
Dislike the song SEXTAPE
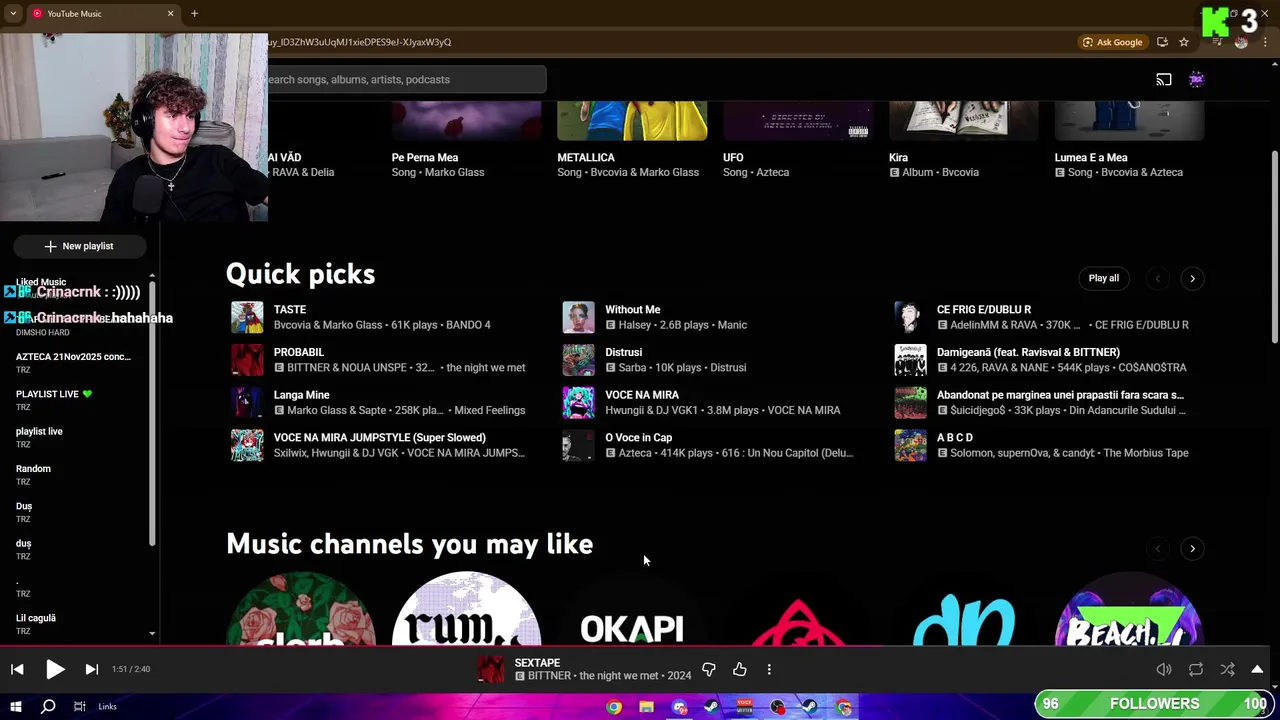point(709,669)
